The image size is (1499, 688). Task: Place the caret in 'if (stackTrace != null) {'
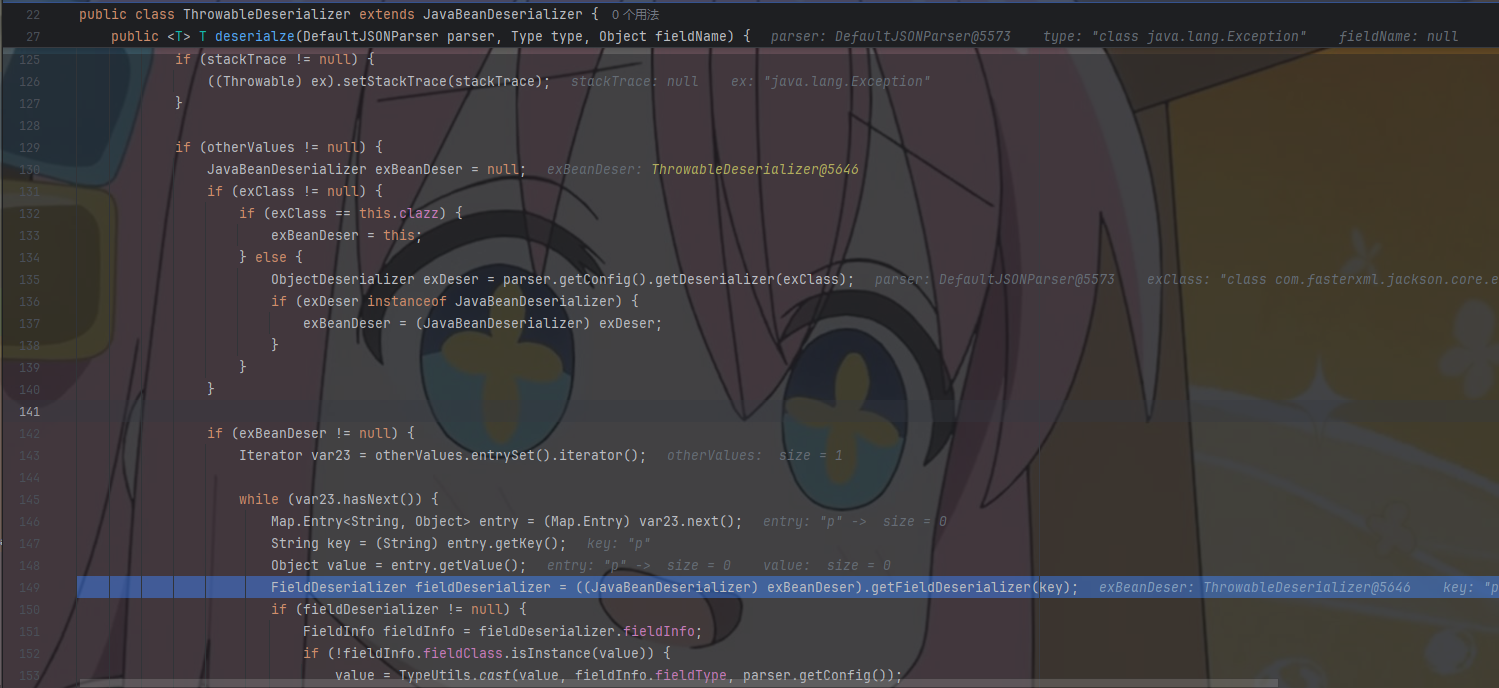point(275,59)
